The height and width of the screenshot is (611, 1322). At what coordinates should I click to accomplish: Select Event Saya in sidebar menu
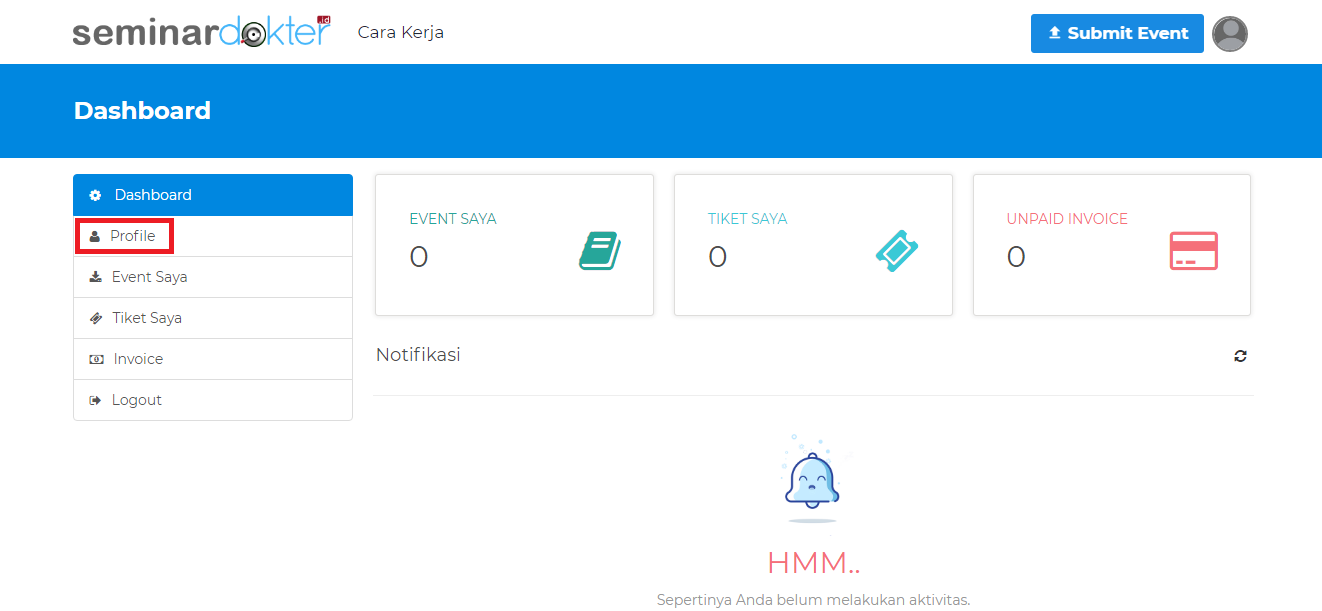[149, 277]
